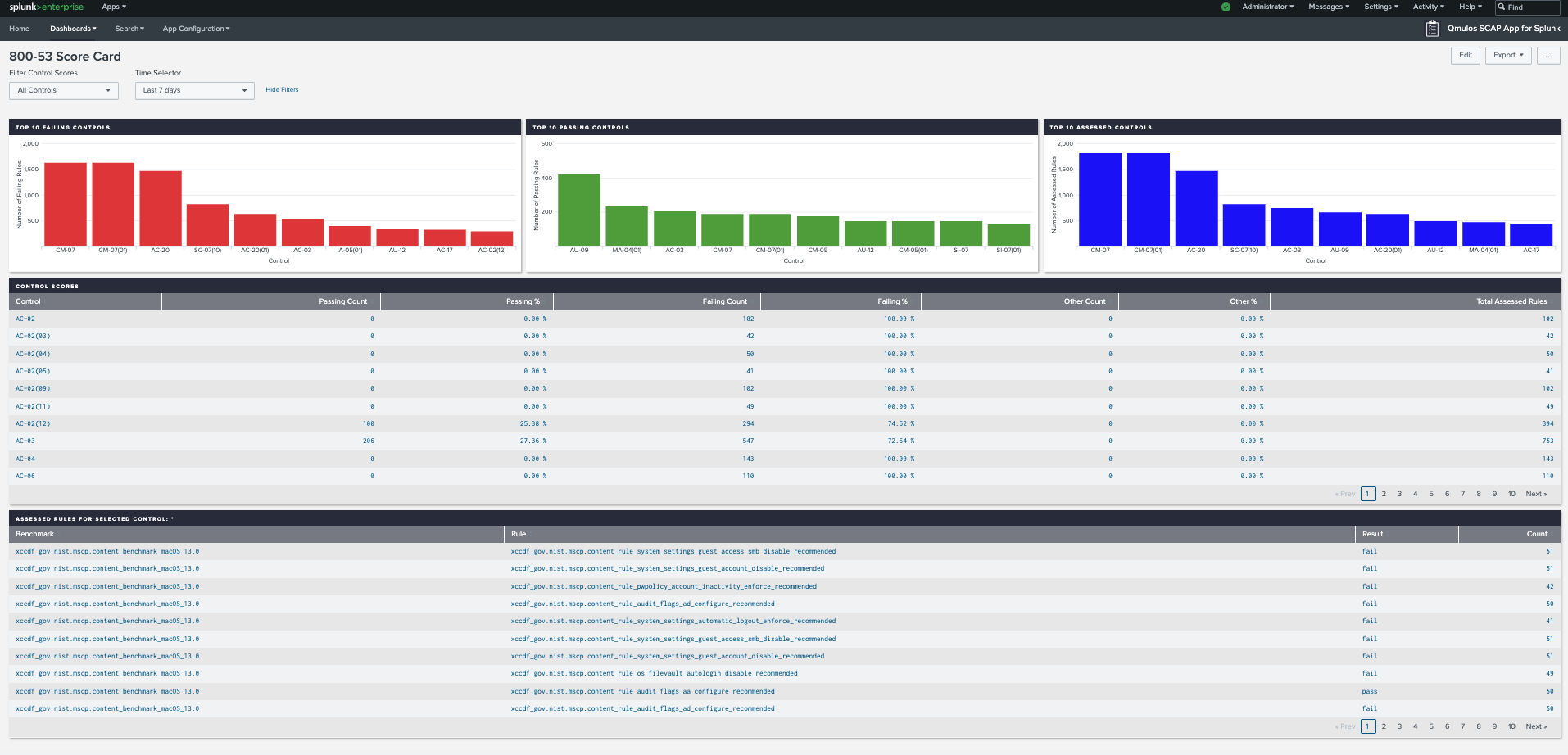Open the Settings dropdown
This screenshot has width=1568, height=755.
click(1381, 7)
